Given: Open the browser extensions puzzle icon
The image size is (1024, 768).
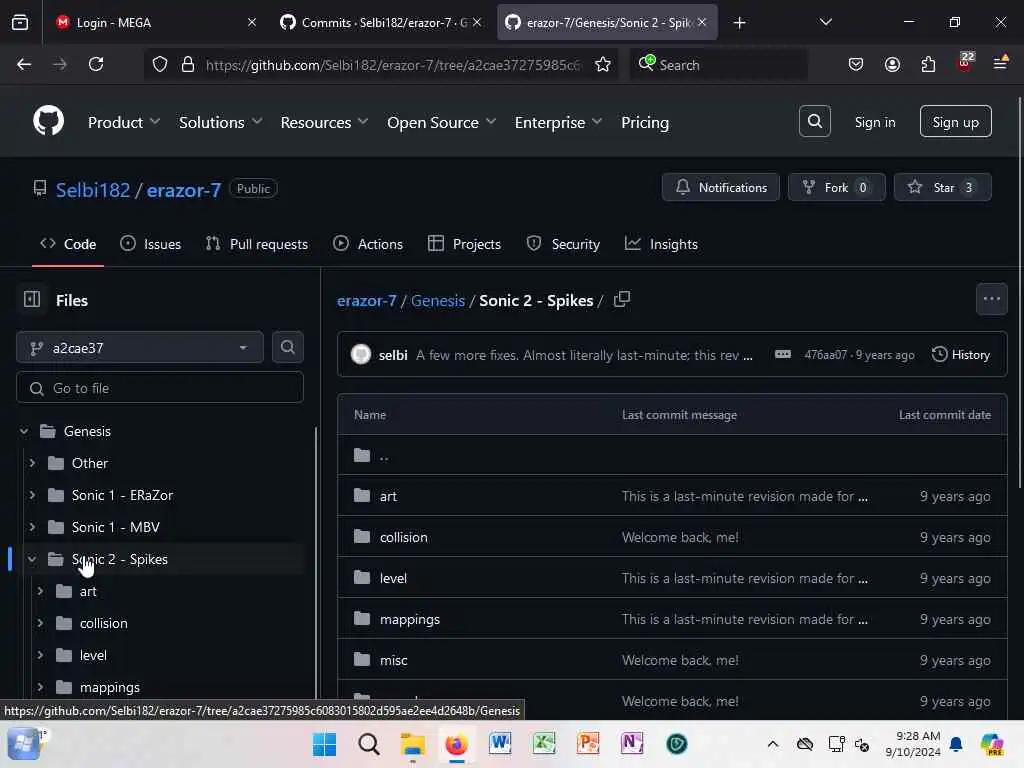Looking at the screenshot, I should tap(928, 64).
